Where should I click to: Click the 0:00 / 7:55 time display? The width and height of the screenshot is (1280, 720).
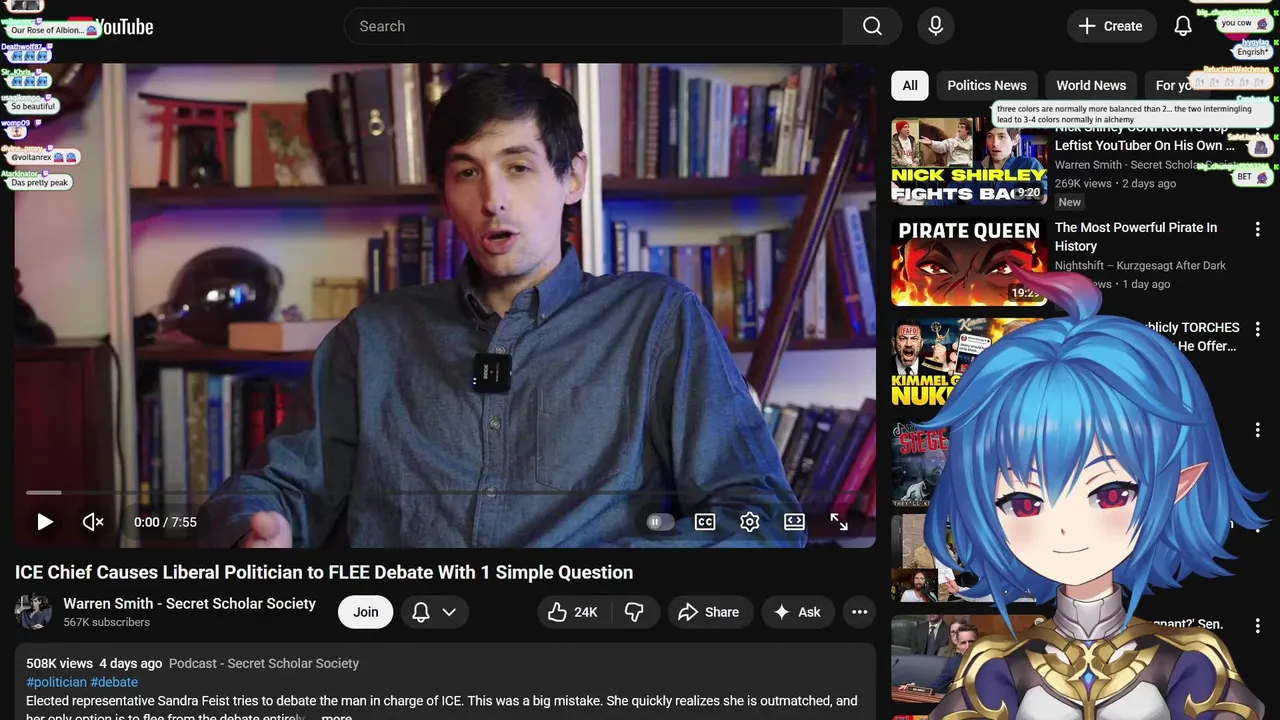tap(165, 522)
